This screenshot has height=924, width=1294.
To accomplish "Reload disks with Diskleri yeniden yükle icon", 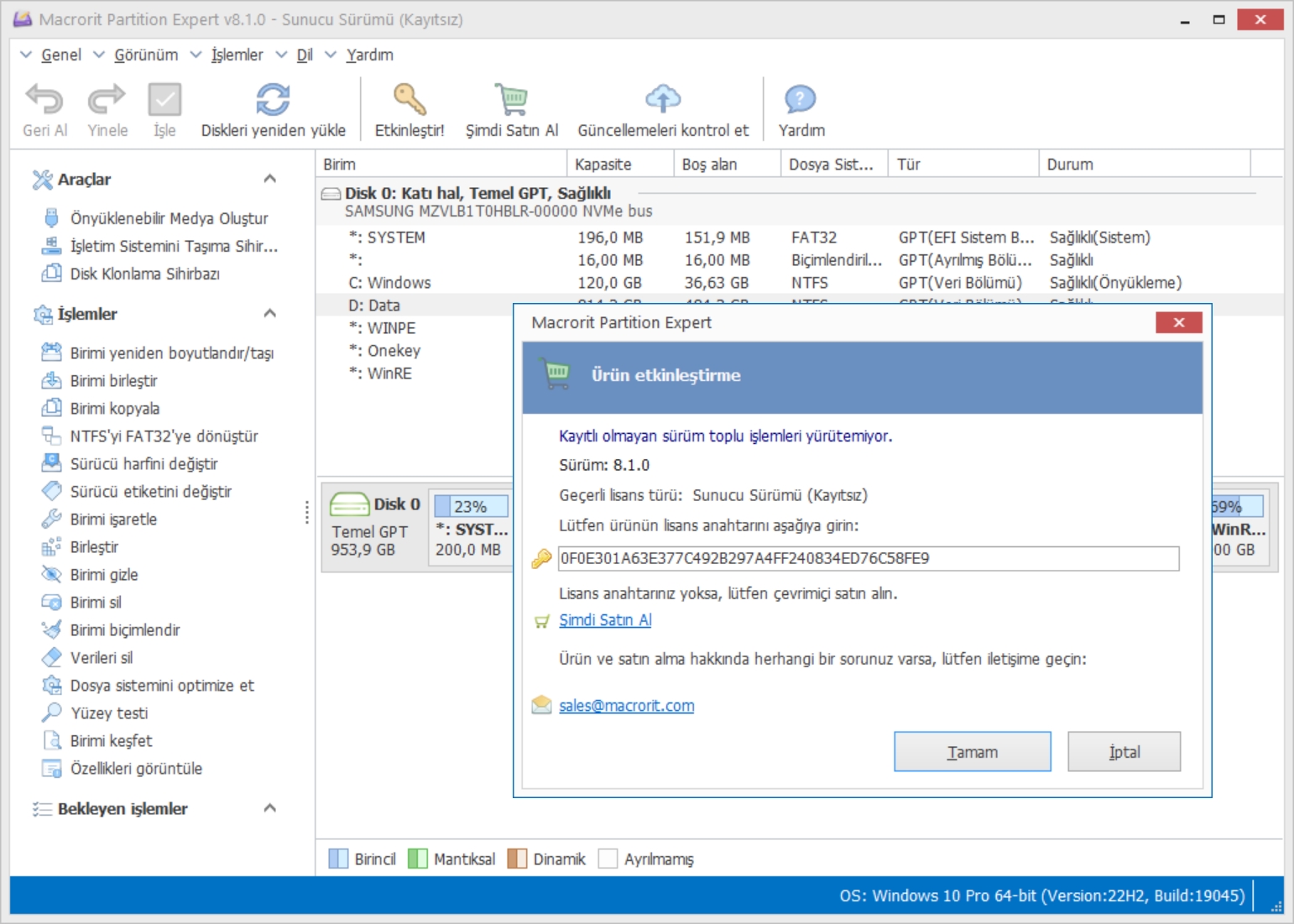I will click(x=273, y=99).
